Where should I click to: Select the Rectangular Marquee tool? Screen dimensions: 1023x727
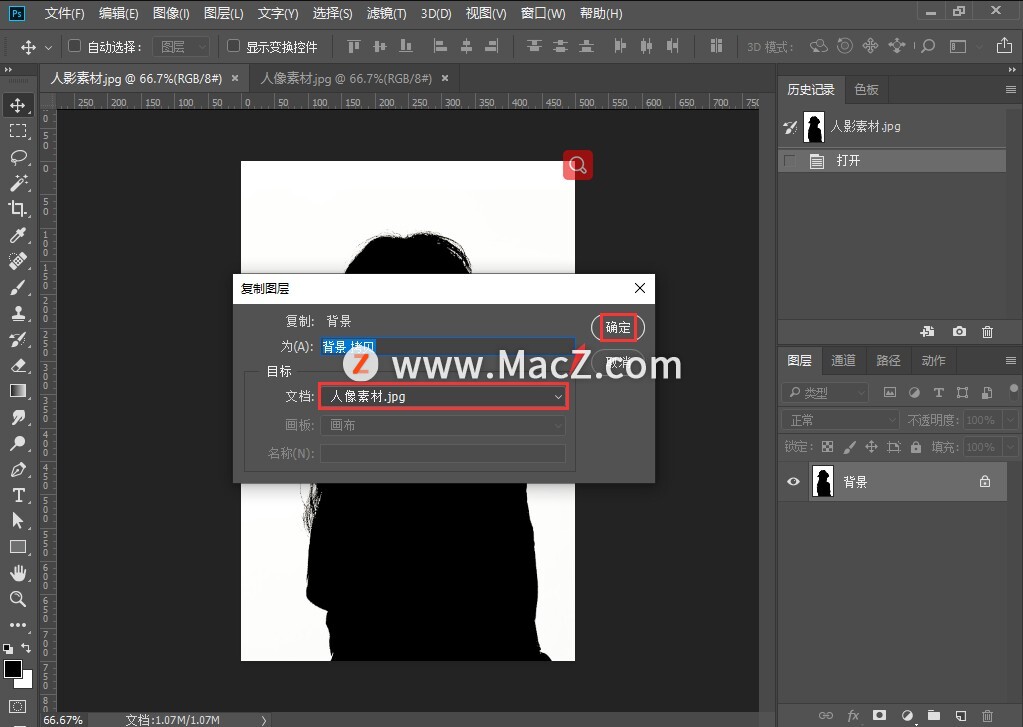tap(18, 131)
